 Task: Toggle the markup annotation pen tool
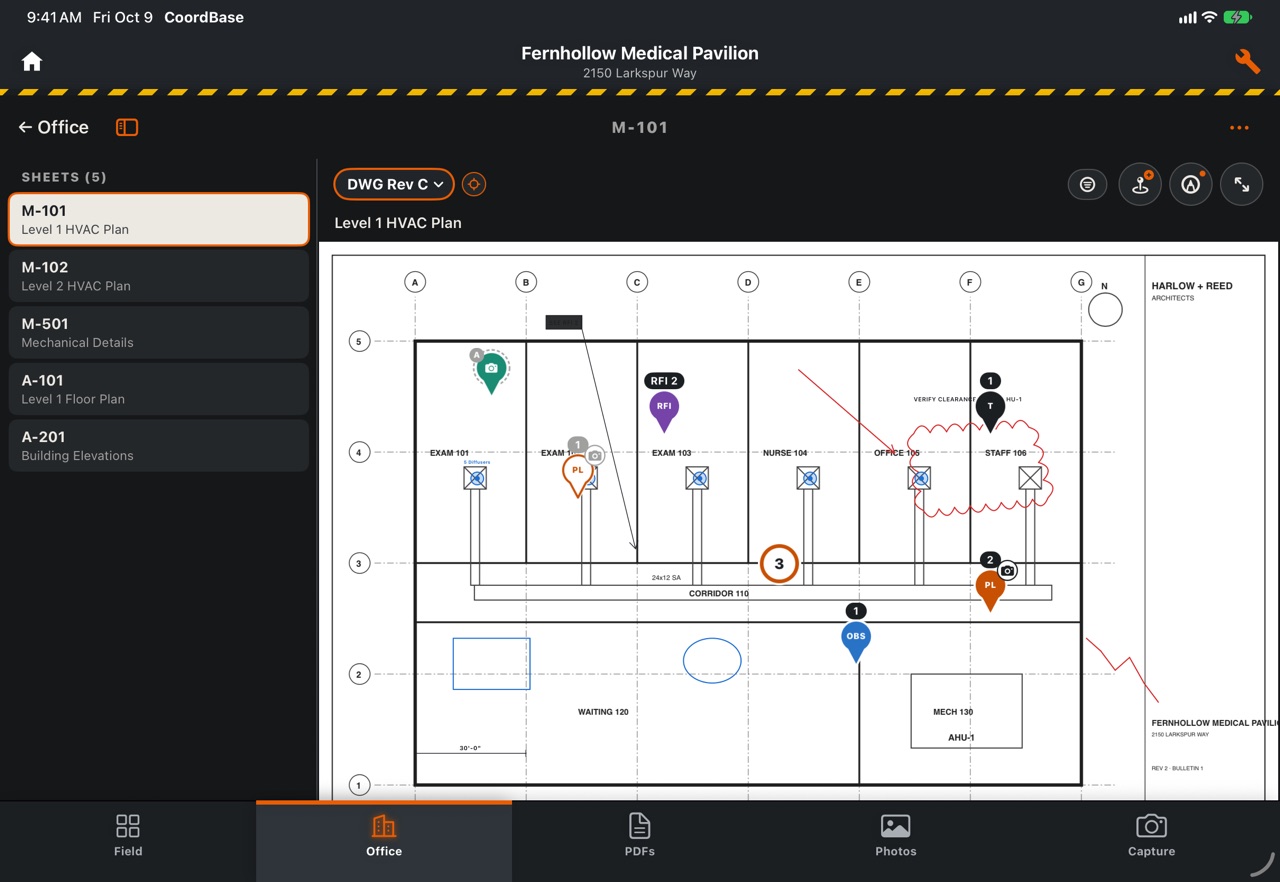coord(1190,185)
